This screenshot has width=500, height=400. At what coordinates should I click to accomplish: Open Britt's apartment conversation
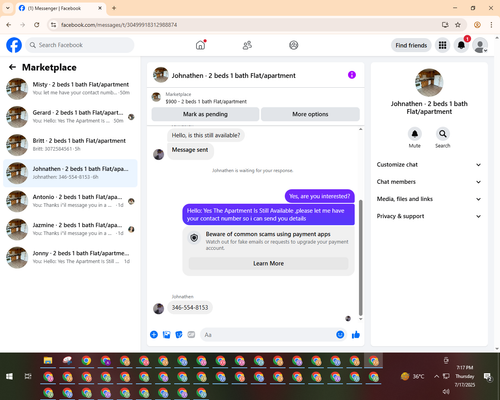pos(70,145)
